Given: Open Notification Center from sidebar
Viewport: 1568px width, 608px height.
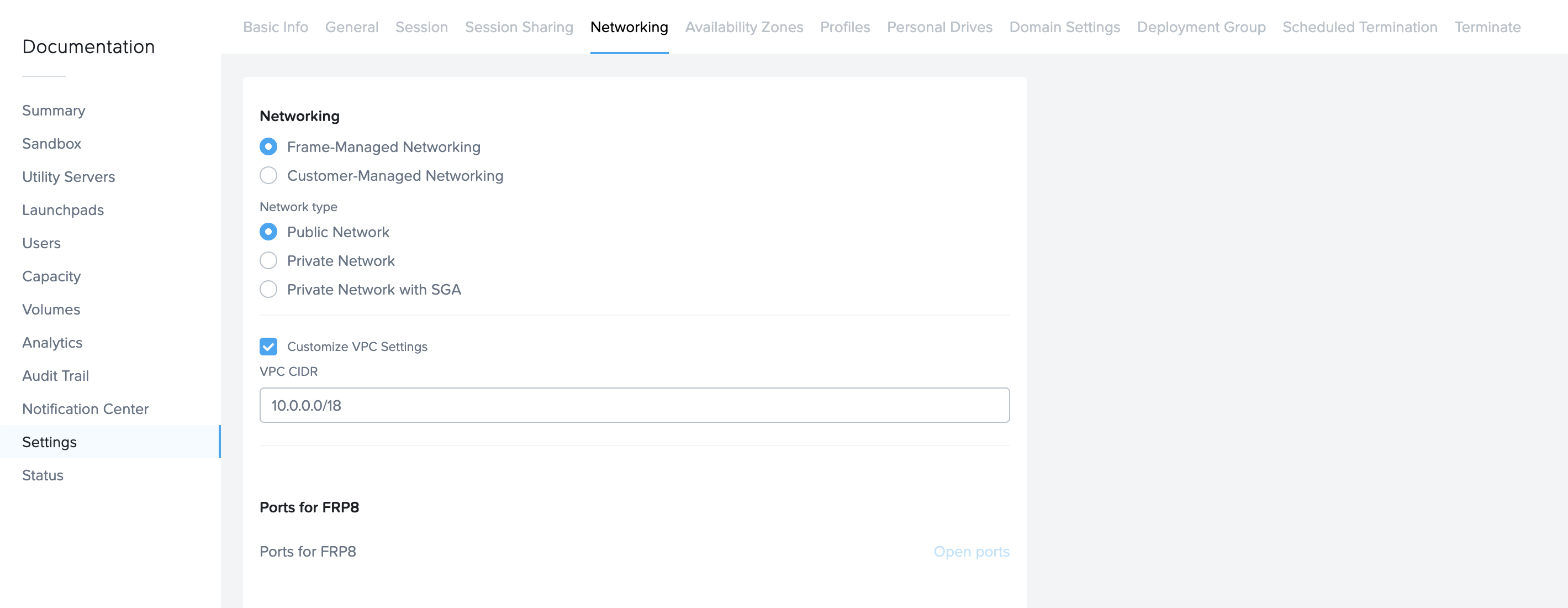Looking at the screenshot, I should tap(85, 409).
